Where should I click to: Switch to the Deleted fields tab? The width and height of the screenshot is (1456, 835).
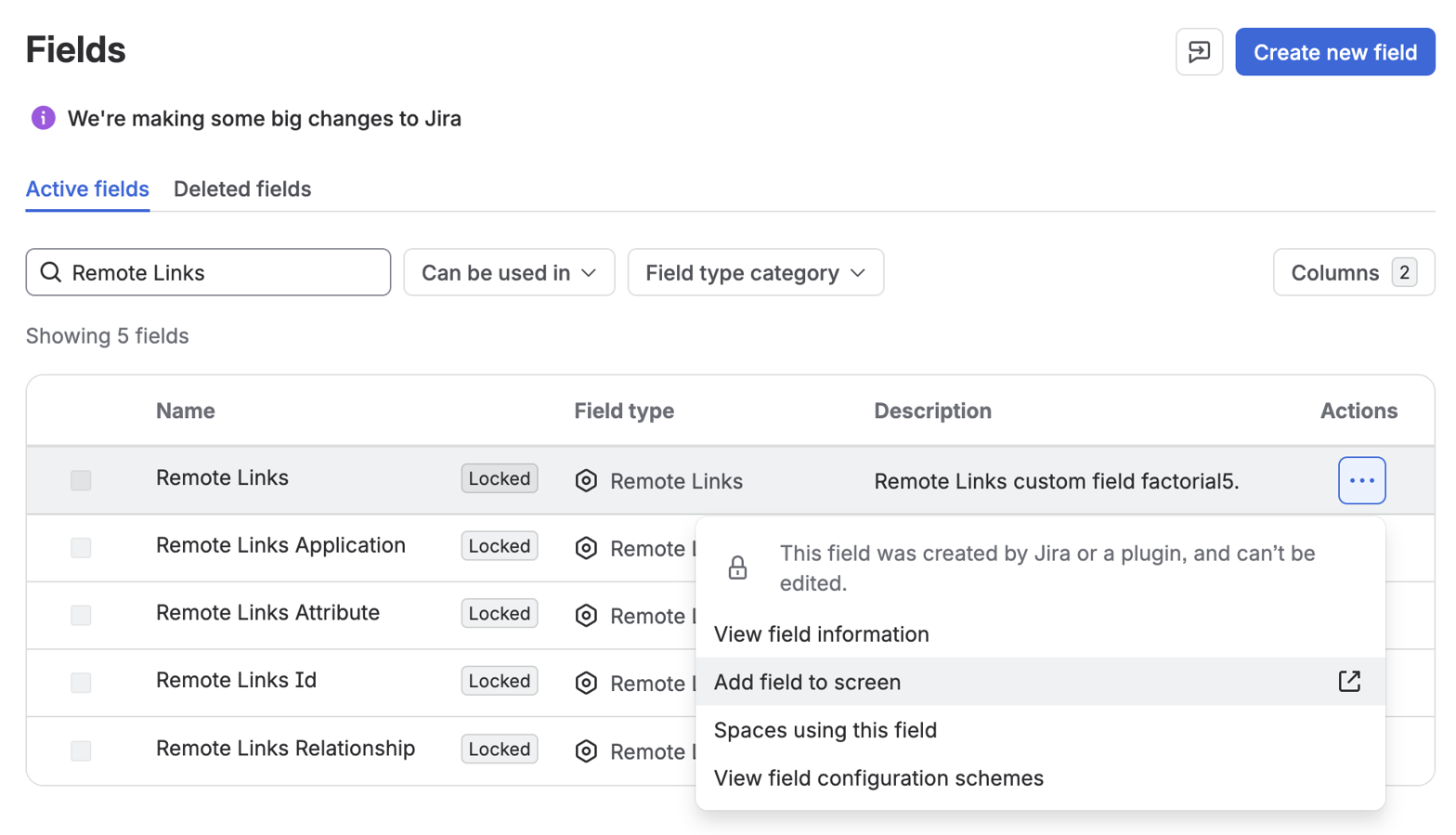point(242,189)
